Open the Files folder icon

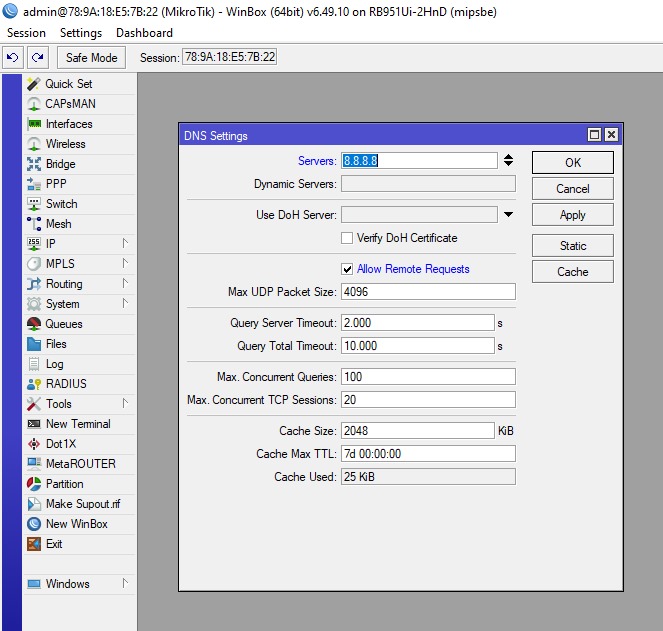(34, 344)
